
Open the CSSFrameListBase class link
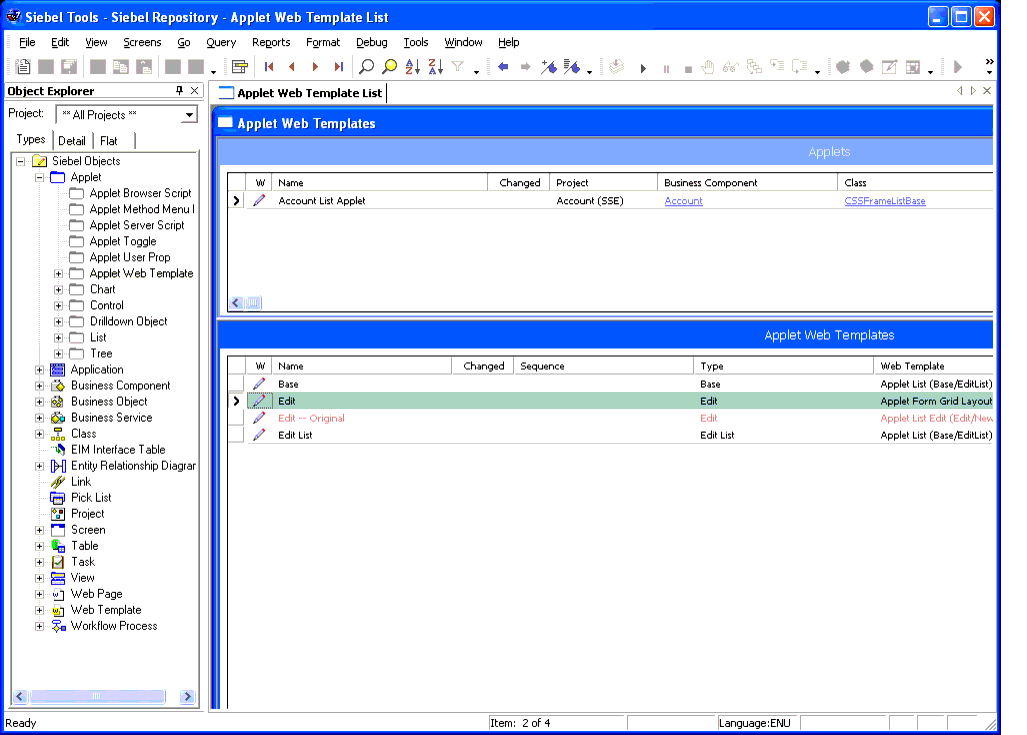pos(885,201)
